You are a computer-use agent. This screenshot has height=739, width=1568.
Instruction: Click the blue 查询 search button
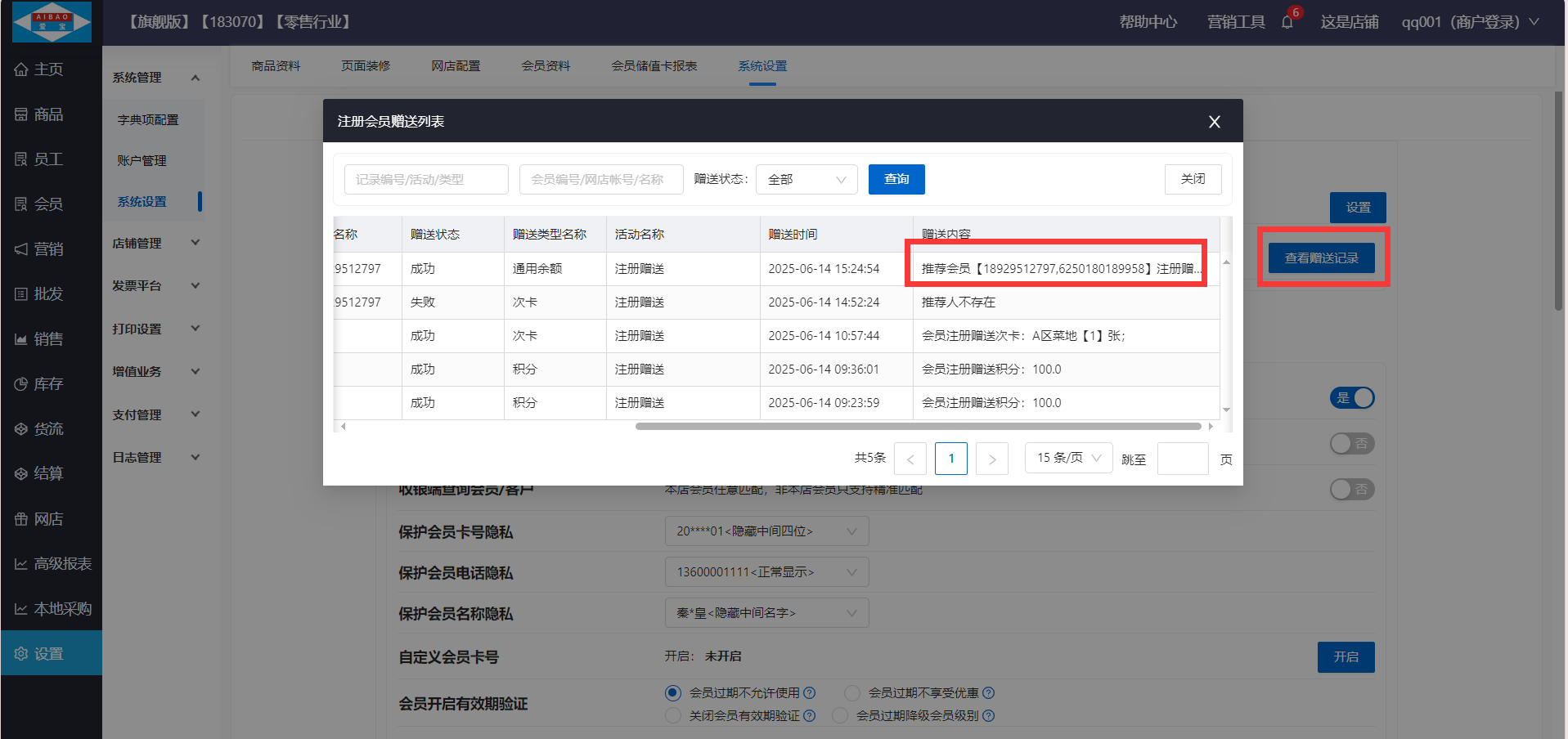coord(896,179)
